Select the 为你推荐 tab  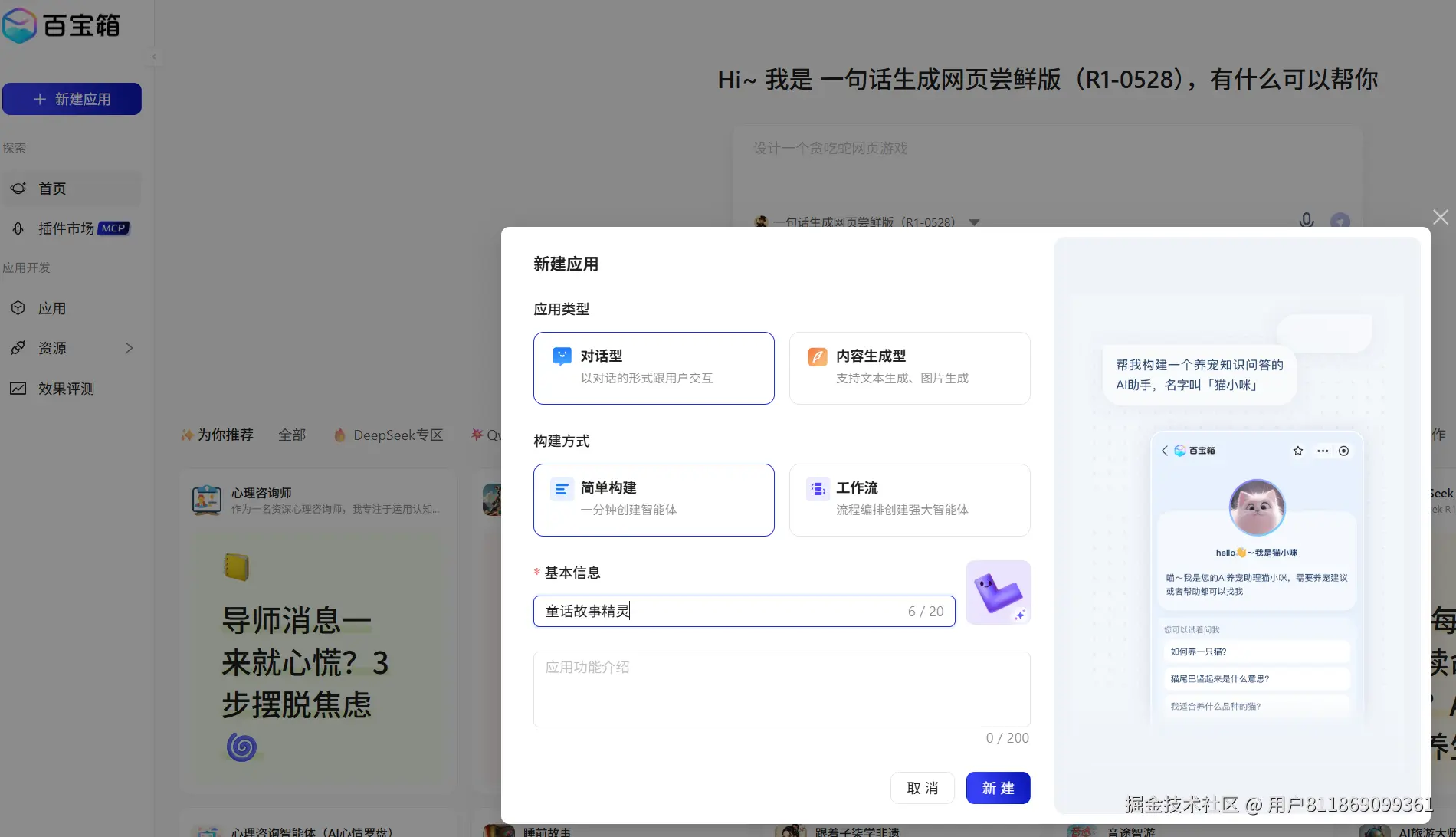point(217,435)
